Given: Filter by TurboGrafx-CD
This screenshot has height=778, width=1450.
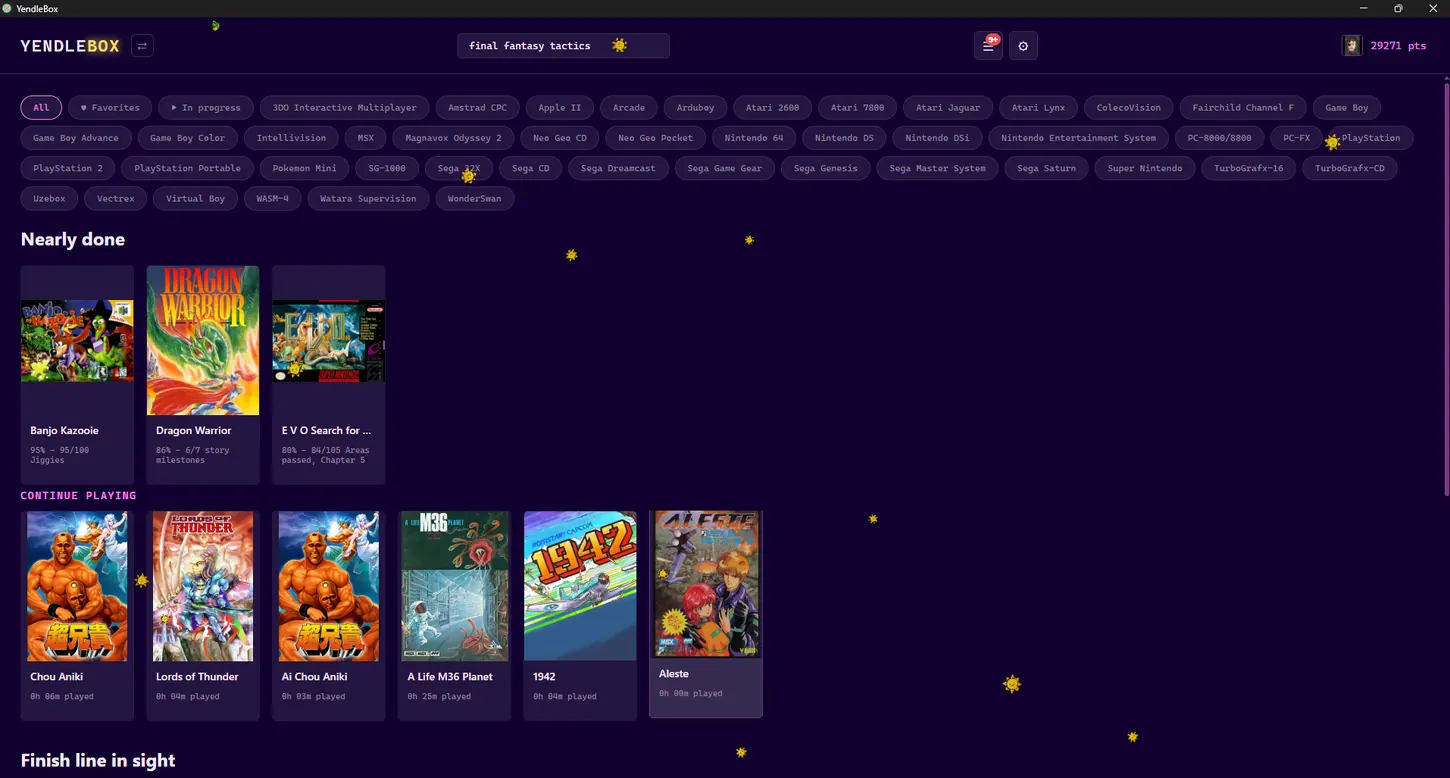Looking at the screenshot, I should click(1350, 168).
